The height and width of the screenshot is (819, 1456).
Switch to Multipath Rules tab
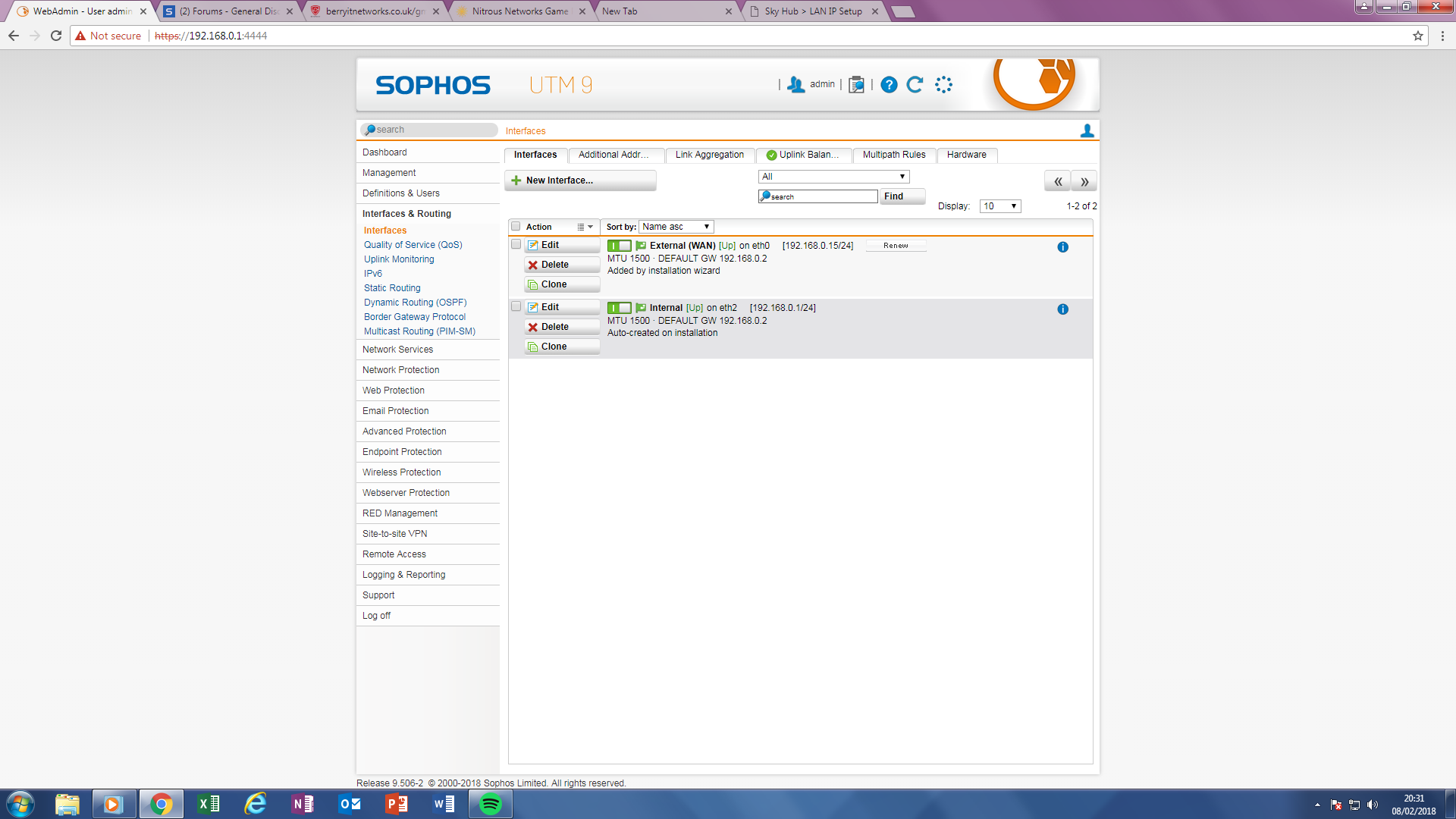(x=894, y=155)
